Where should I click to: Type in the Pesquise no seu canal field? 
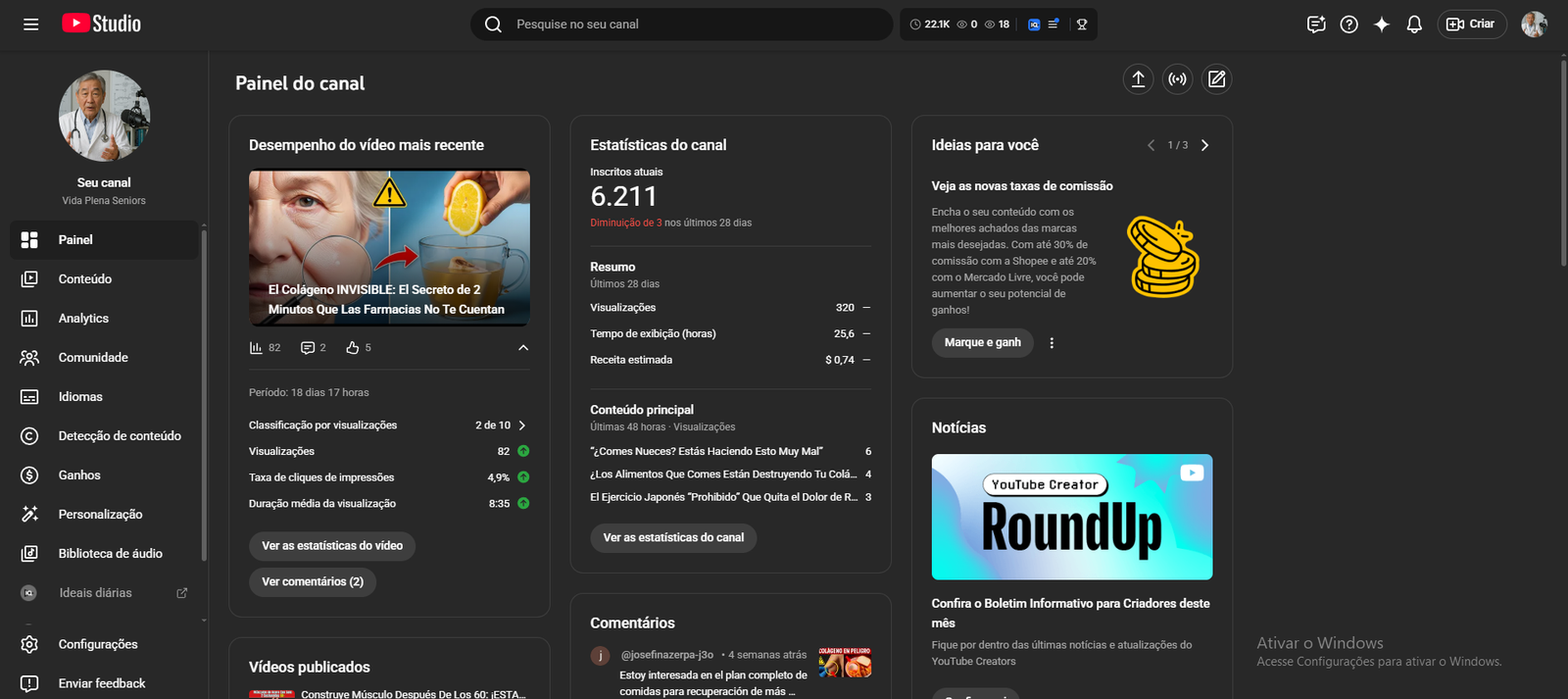tap(686, 25)
